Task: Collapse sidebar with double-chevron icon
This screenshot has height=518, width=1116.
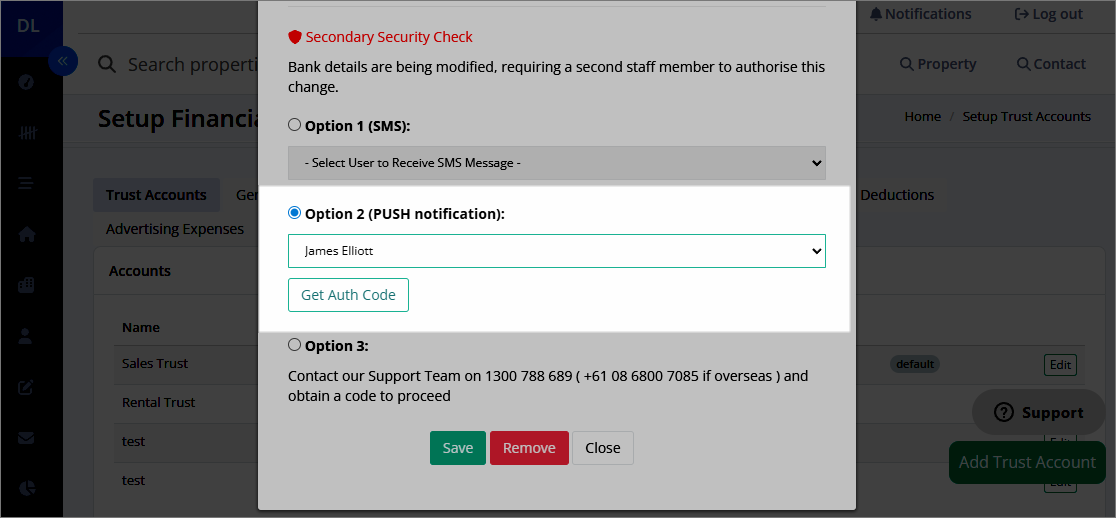Action: (63, 61)
